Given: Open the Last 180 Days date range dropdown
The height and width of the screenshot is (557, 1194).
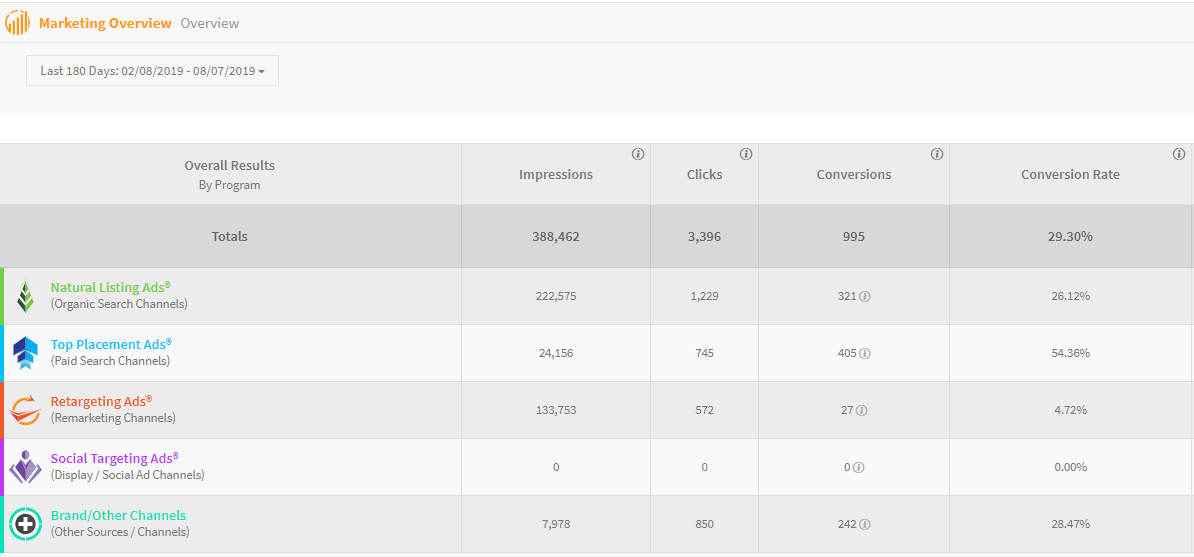Looking at the screenshot, I should point(152,71).
